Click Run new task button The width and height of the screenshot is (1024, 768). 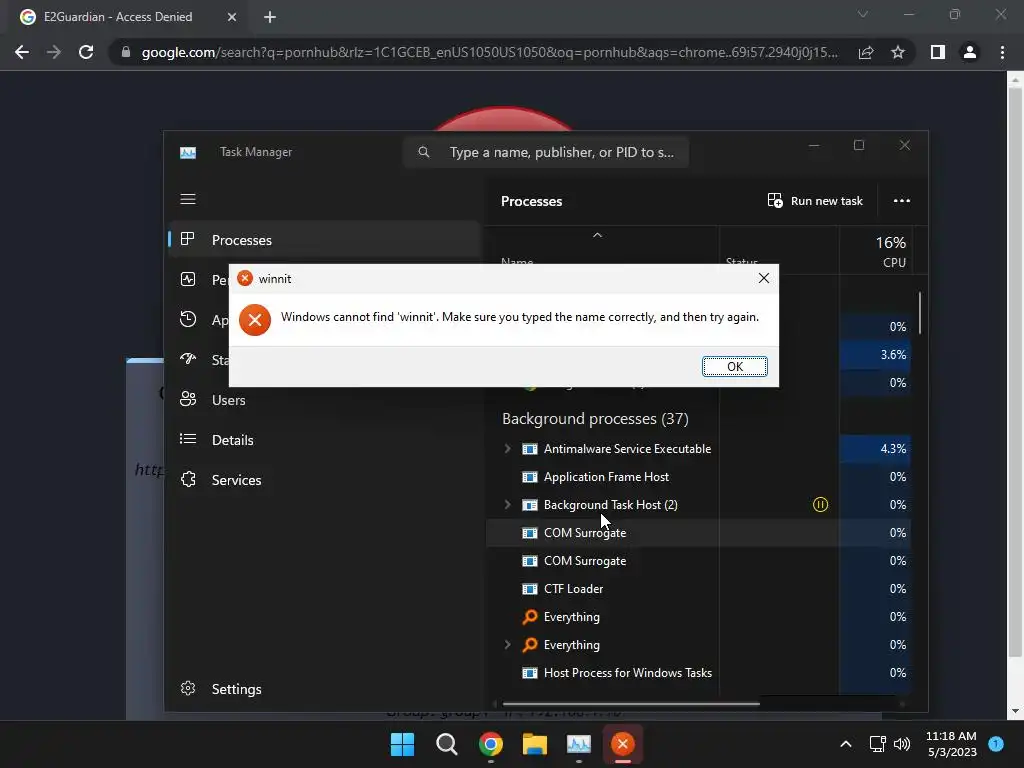coord(815,200)
